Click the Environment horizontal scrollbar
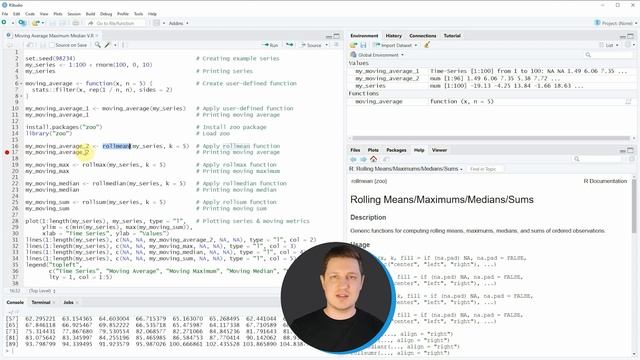The image size is (640, 360). coord(491,138)
